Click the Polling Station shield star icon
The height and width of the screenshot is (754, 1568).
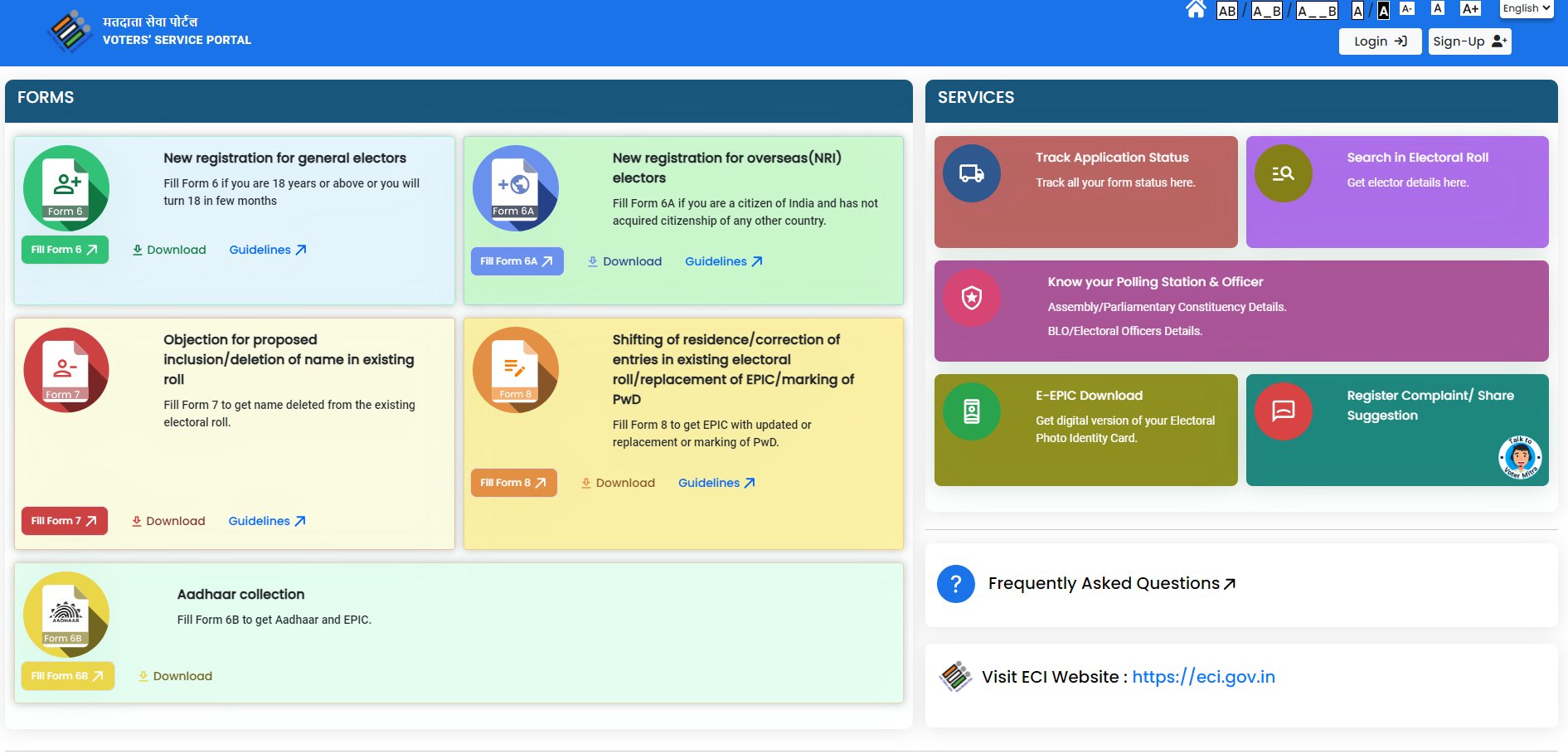(x=971, y=297)
